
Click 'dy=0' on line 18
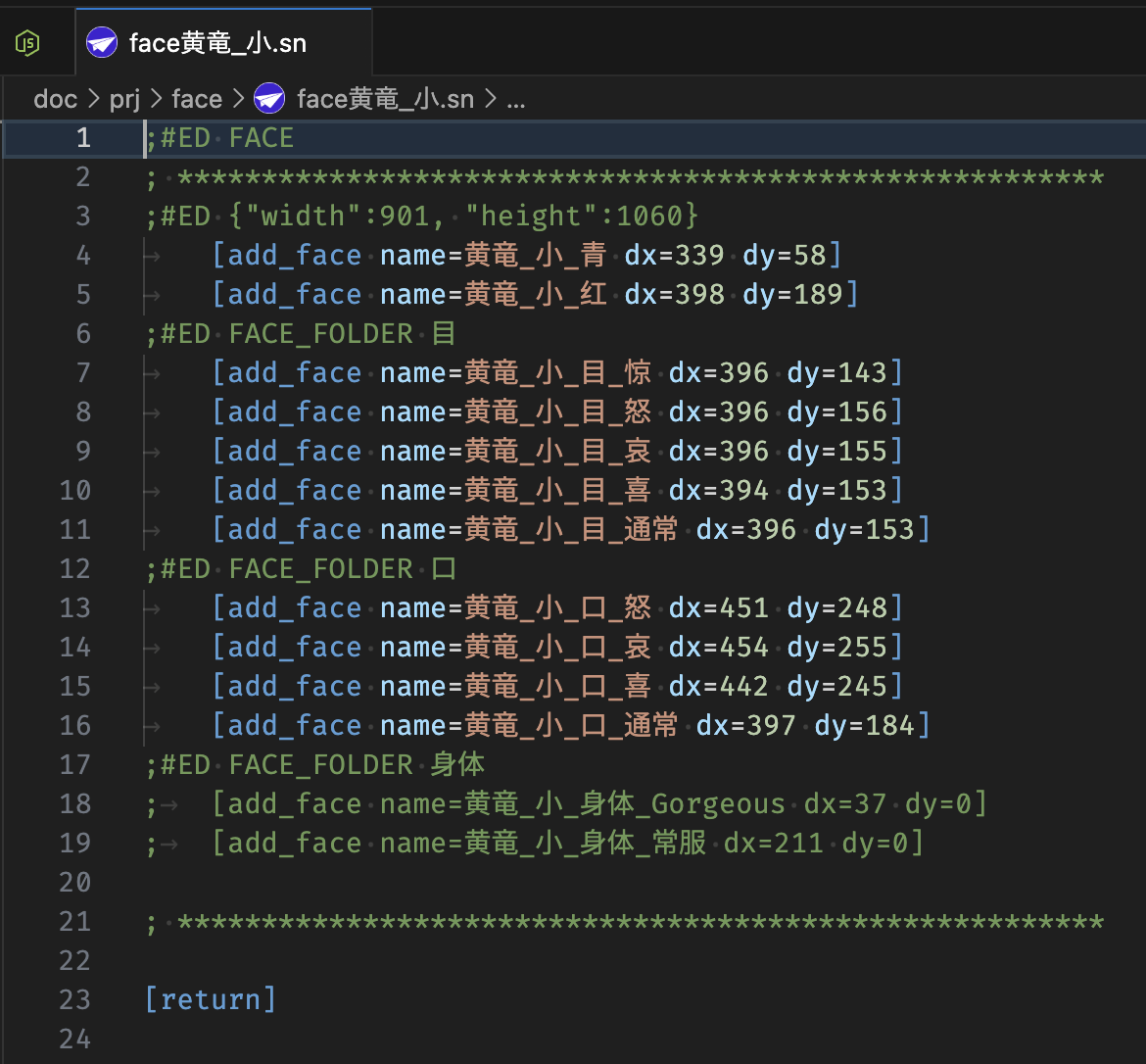(938, 803)
